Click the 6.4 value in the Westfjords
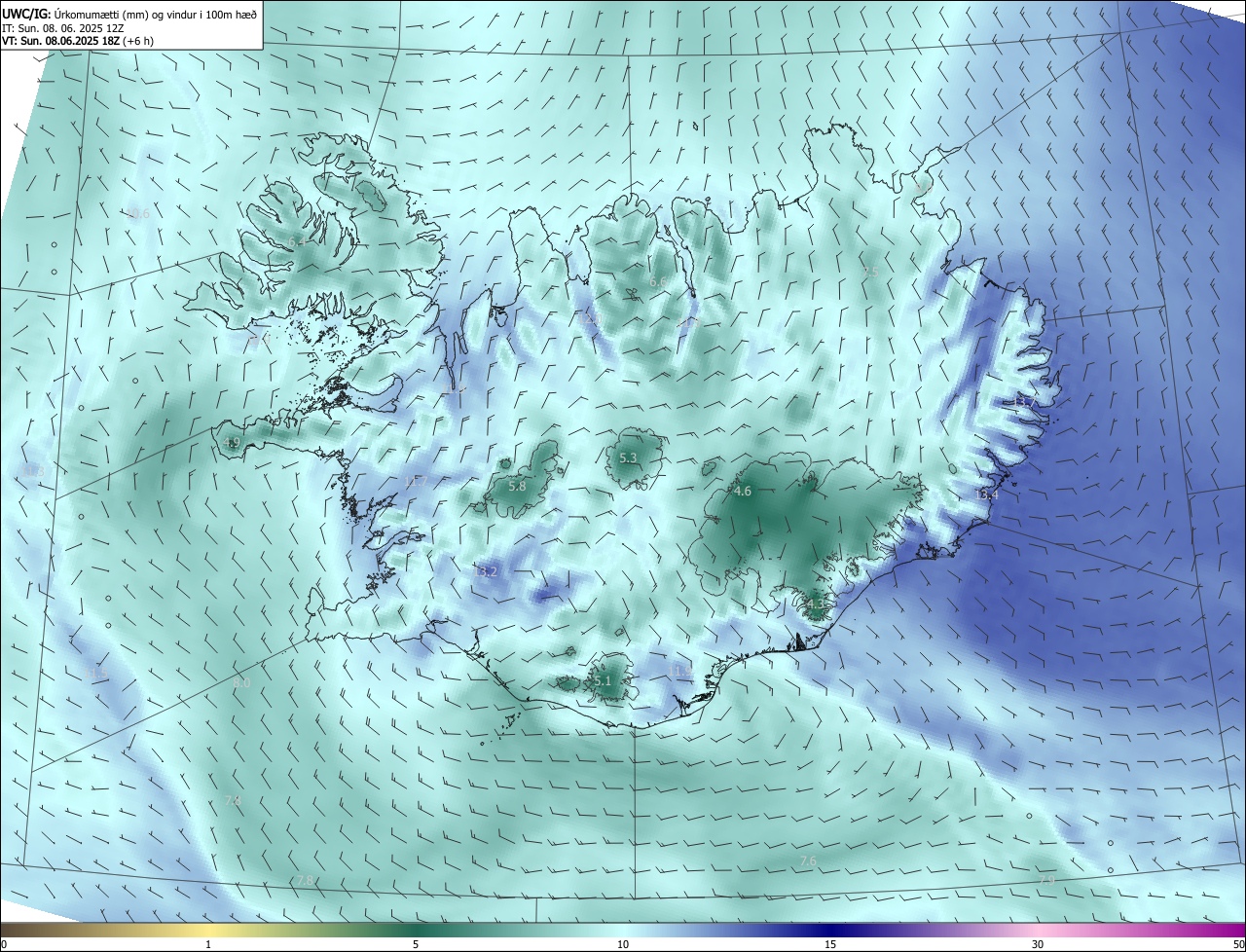1246x952 pixels. [297, 240]
